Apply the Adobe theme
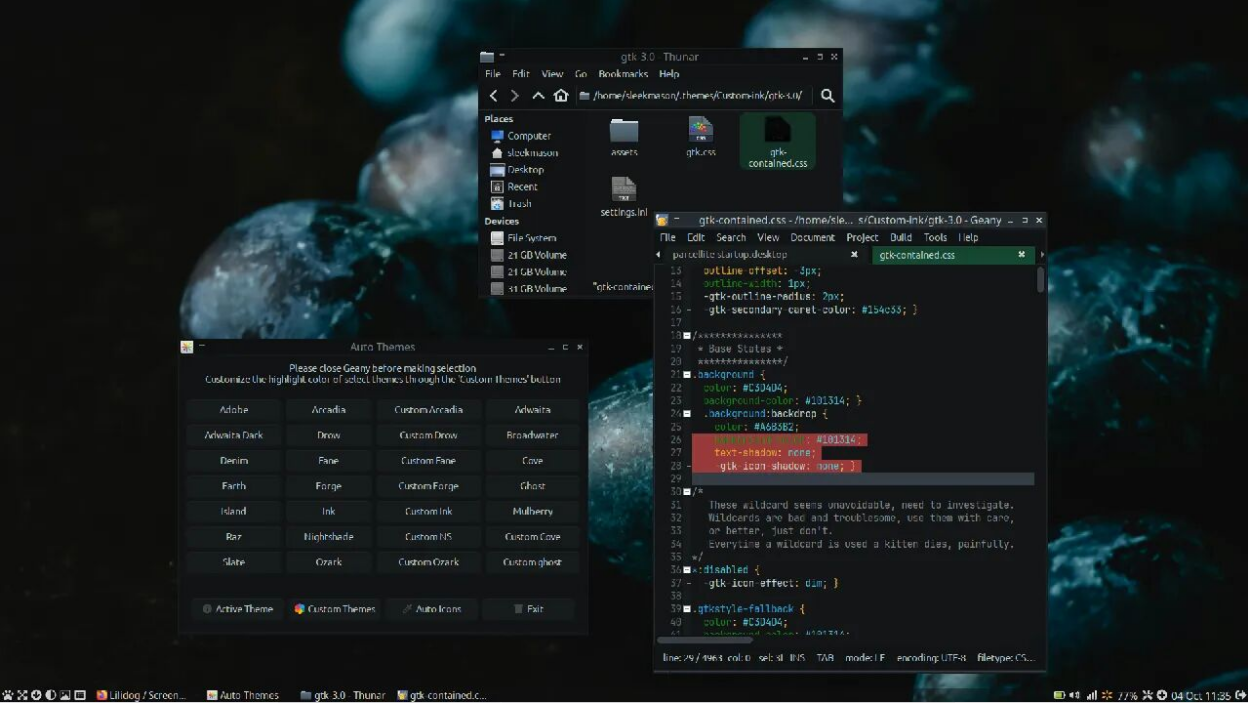 click(234, 410)
